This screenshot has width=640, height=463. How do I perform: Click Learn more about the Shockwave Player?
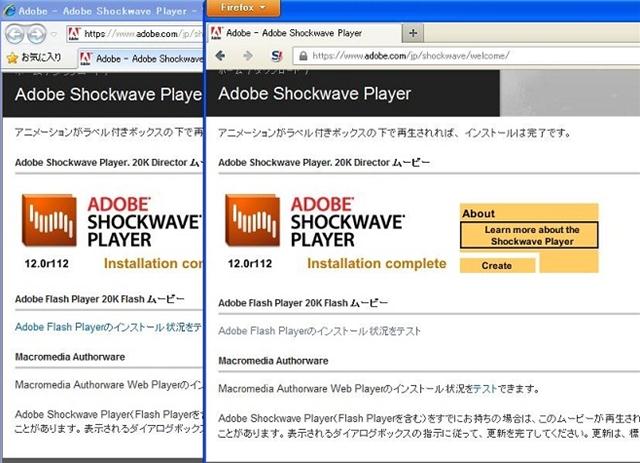coord(529,235)
